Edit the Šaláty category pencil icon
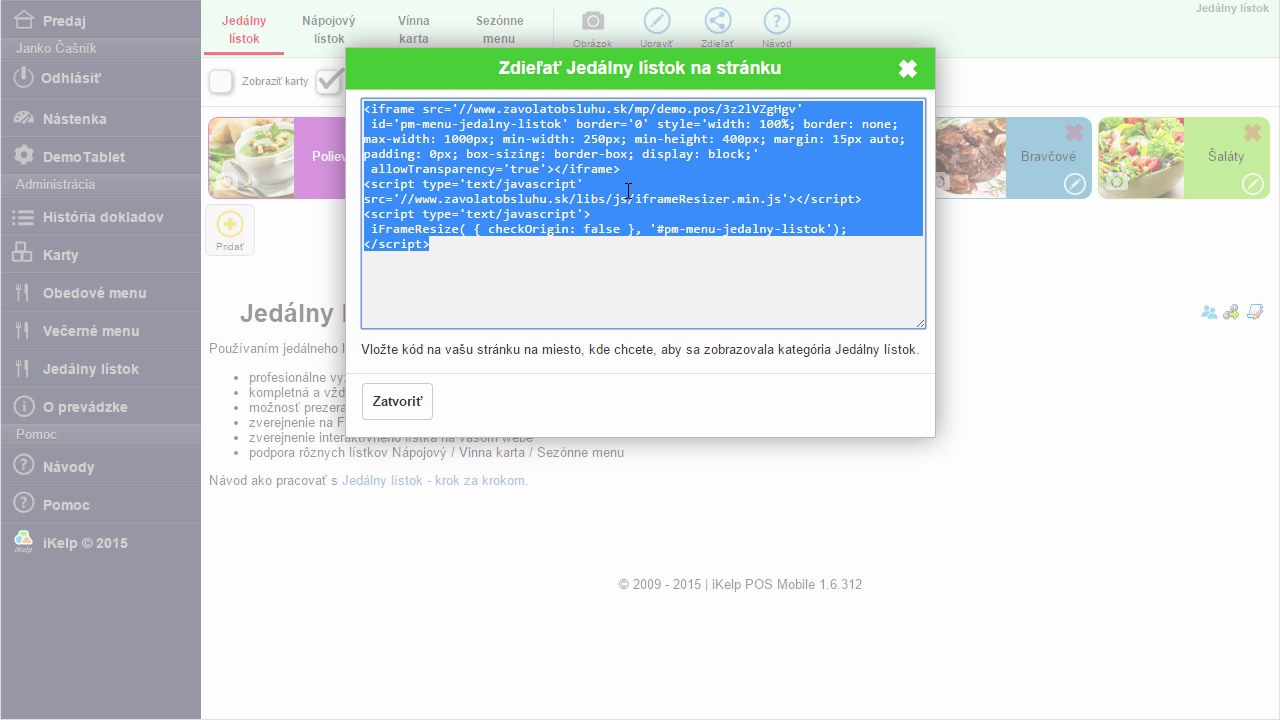 tap(1252, 184)
